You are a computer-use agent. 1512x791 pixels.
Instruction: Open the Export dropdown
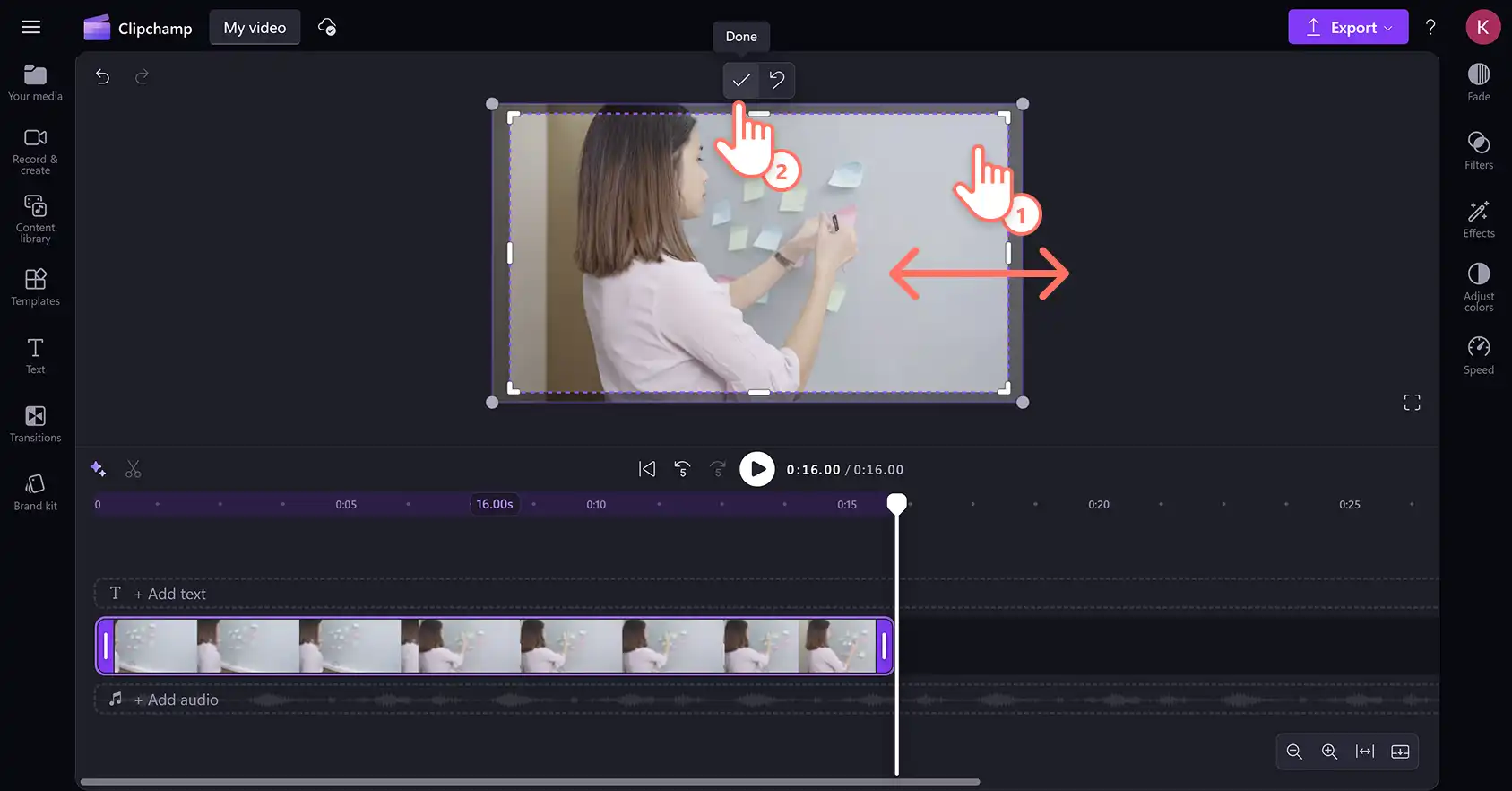[x=1348, y=27]
